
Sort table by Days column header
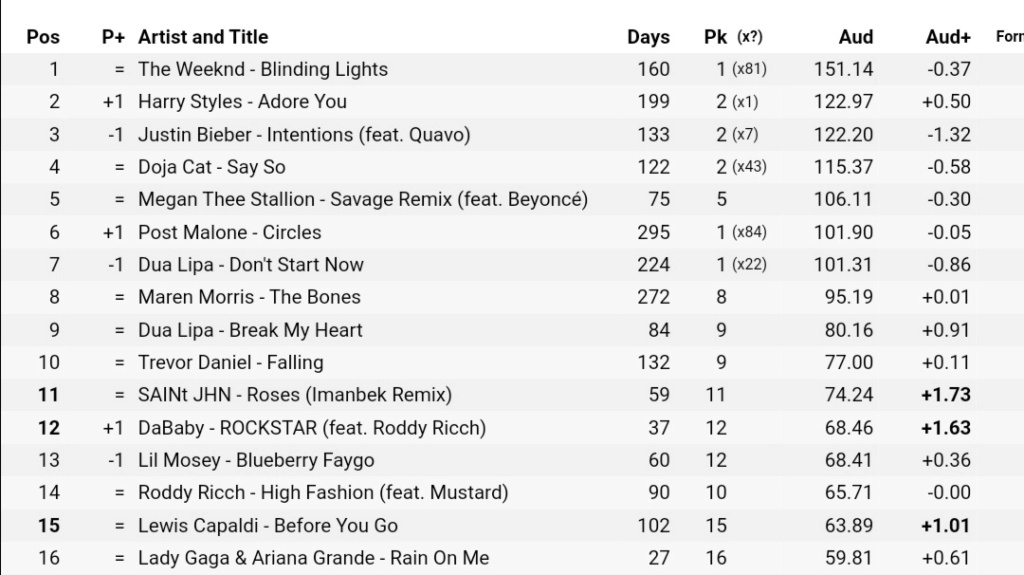(648, 37)
